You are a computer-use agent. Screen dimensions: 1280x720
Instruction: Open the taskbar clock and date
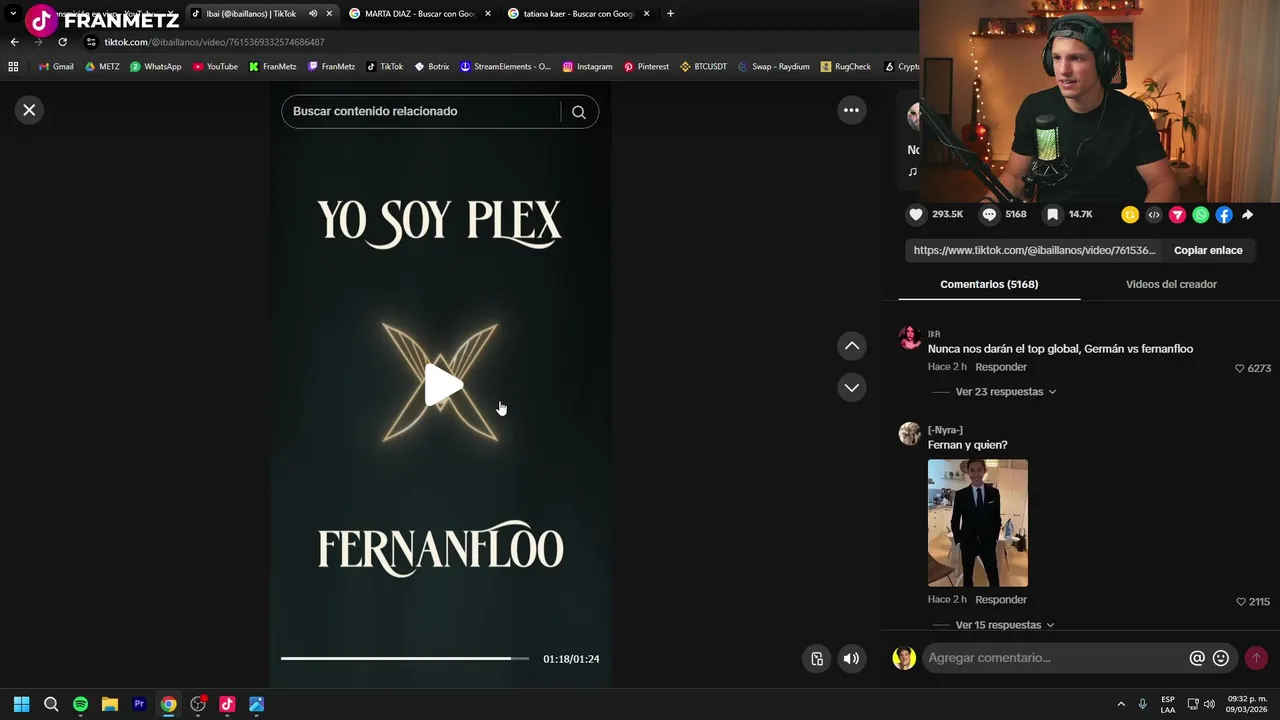[x=1247, y=704]
